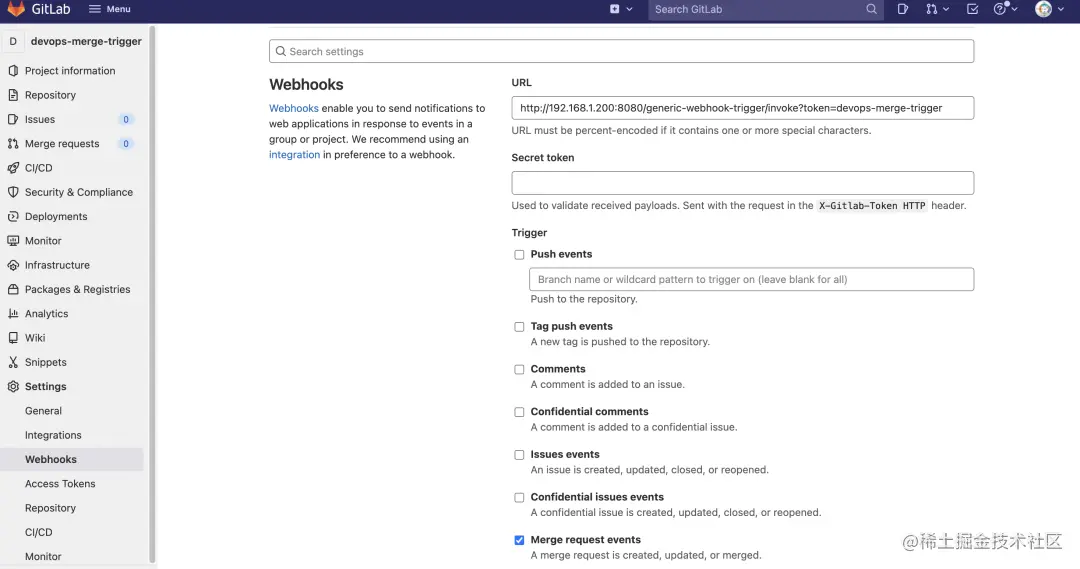1080x569 pixels.
Task: Click the Settings gear icon
Action: coord(13,386)
